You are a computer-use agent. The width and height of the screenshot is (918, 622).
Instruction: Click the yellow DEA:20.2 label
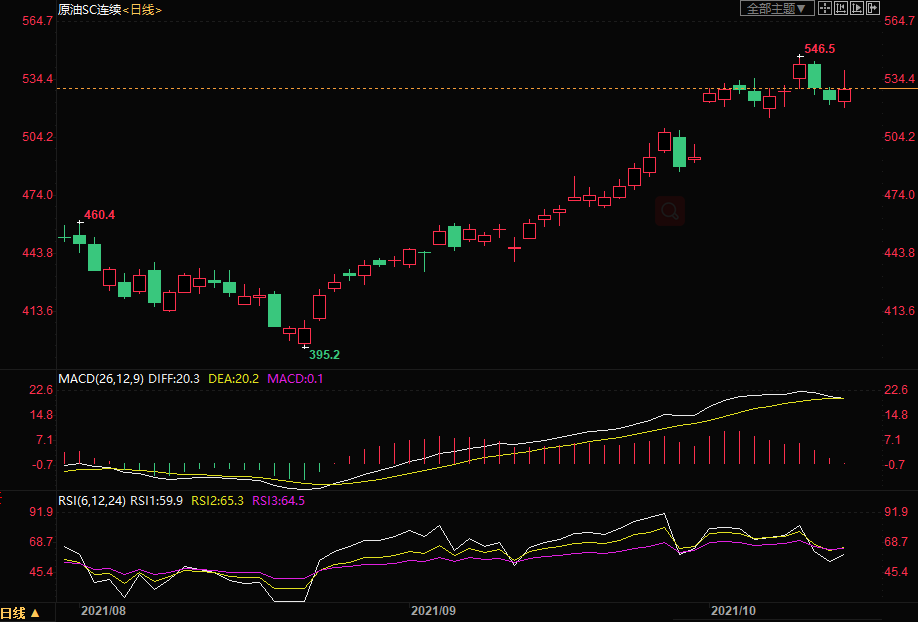233,379
